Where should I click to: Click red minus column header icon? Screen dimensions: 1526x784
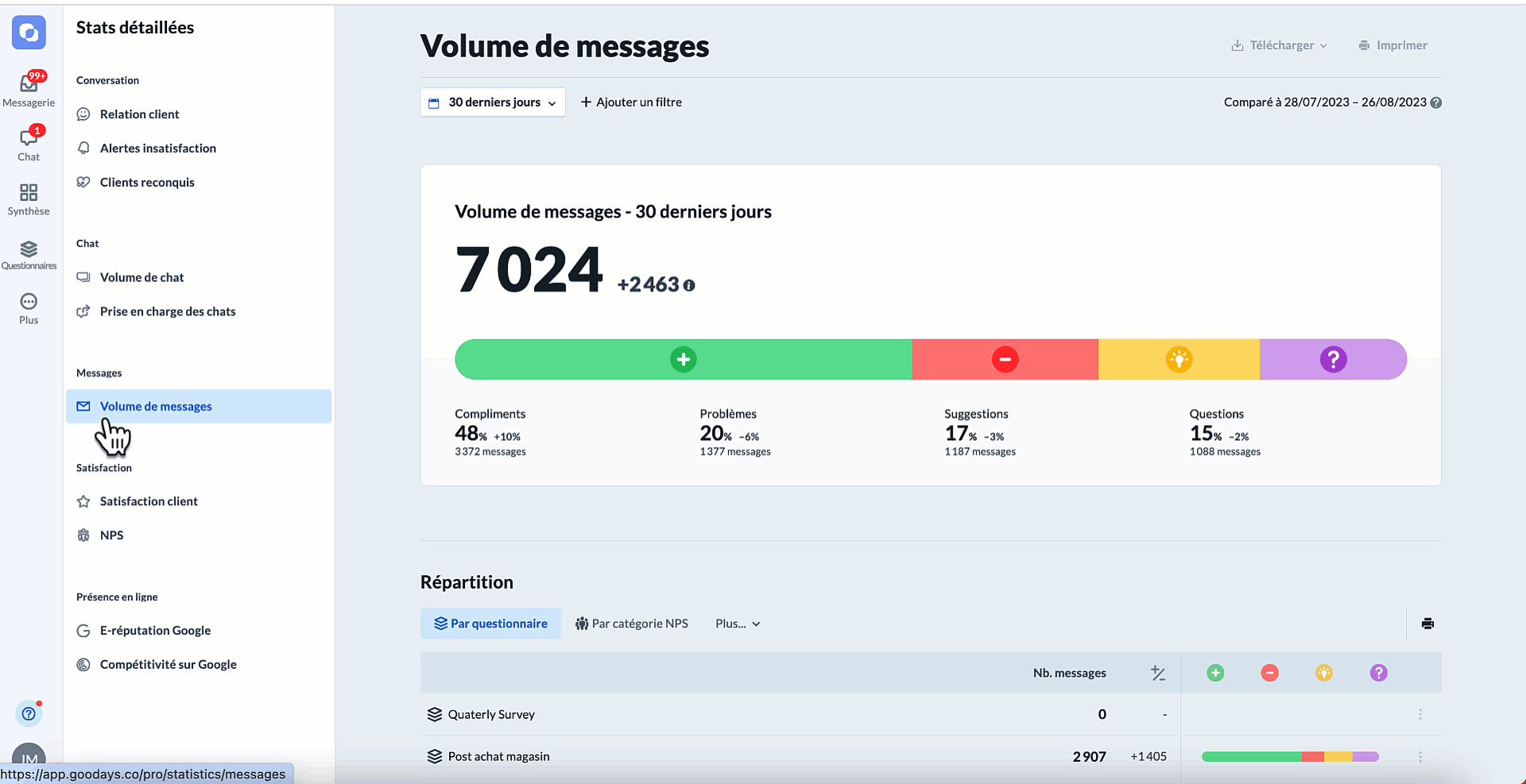[x=1269, y=673]
